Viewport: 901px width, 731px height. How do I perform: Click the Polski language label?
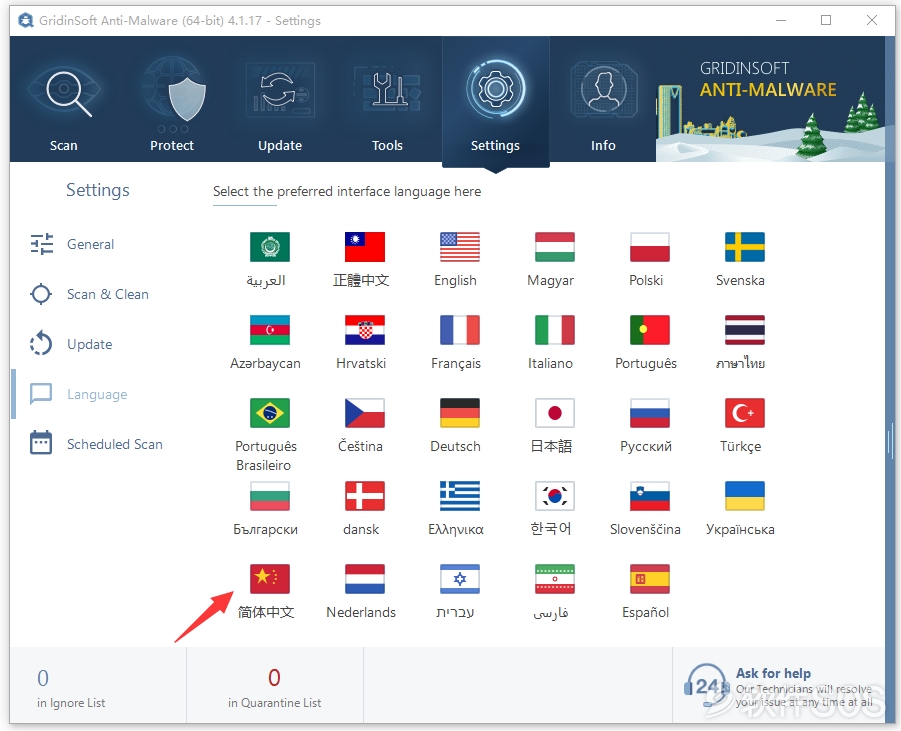(646, 280)
